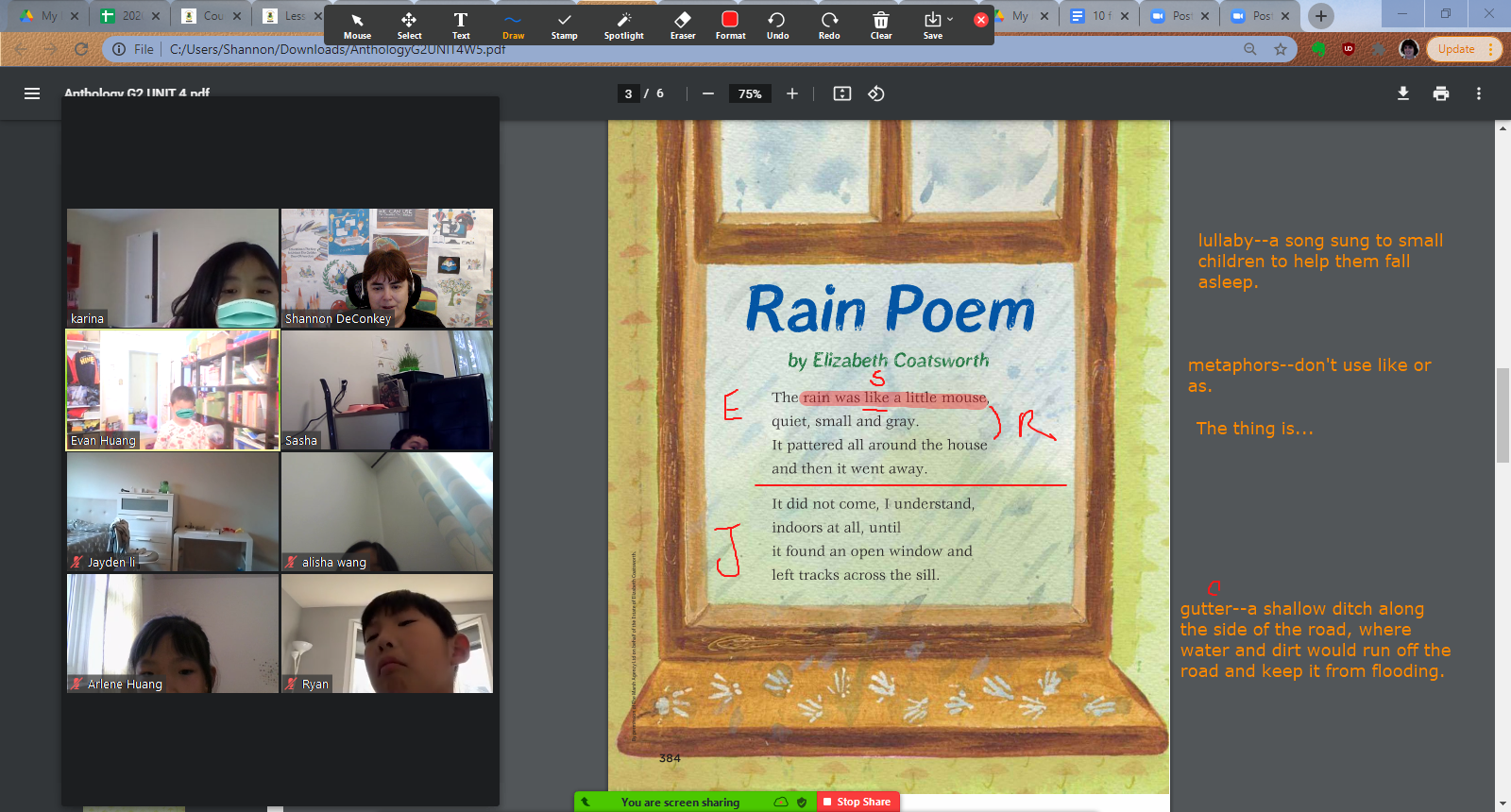Select Evan Huang's video tile

[173, 390]
